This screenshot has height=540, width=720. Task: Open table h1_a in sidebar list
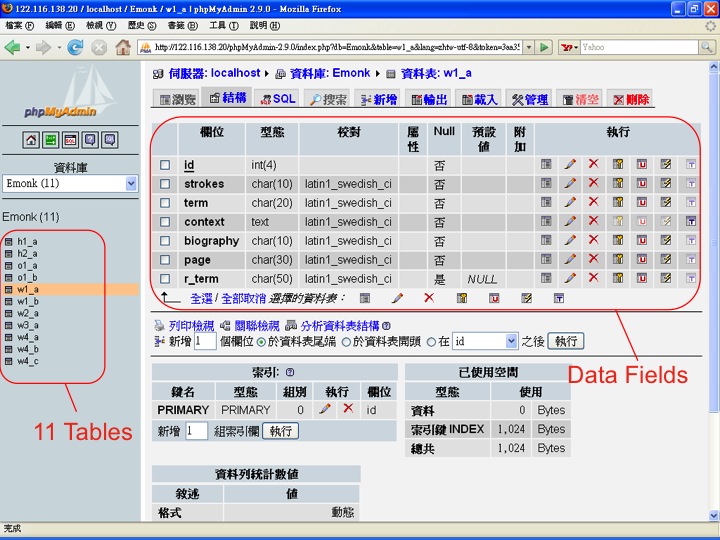[x=27, y=242]
